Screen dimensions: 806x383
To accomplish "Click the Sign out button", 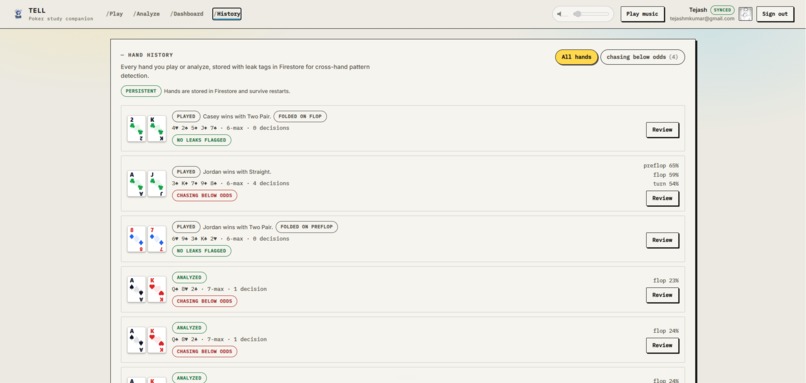I will point(775,14).
